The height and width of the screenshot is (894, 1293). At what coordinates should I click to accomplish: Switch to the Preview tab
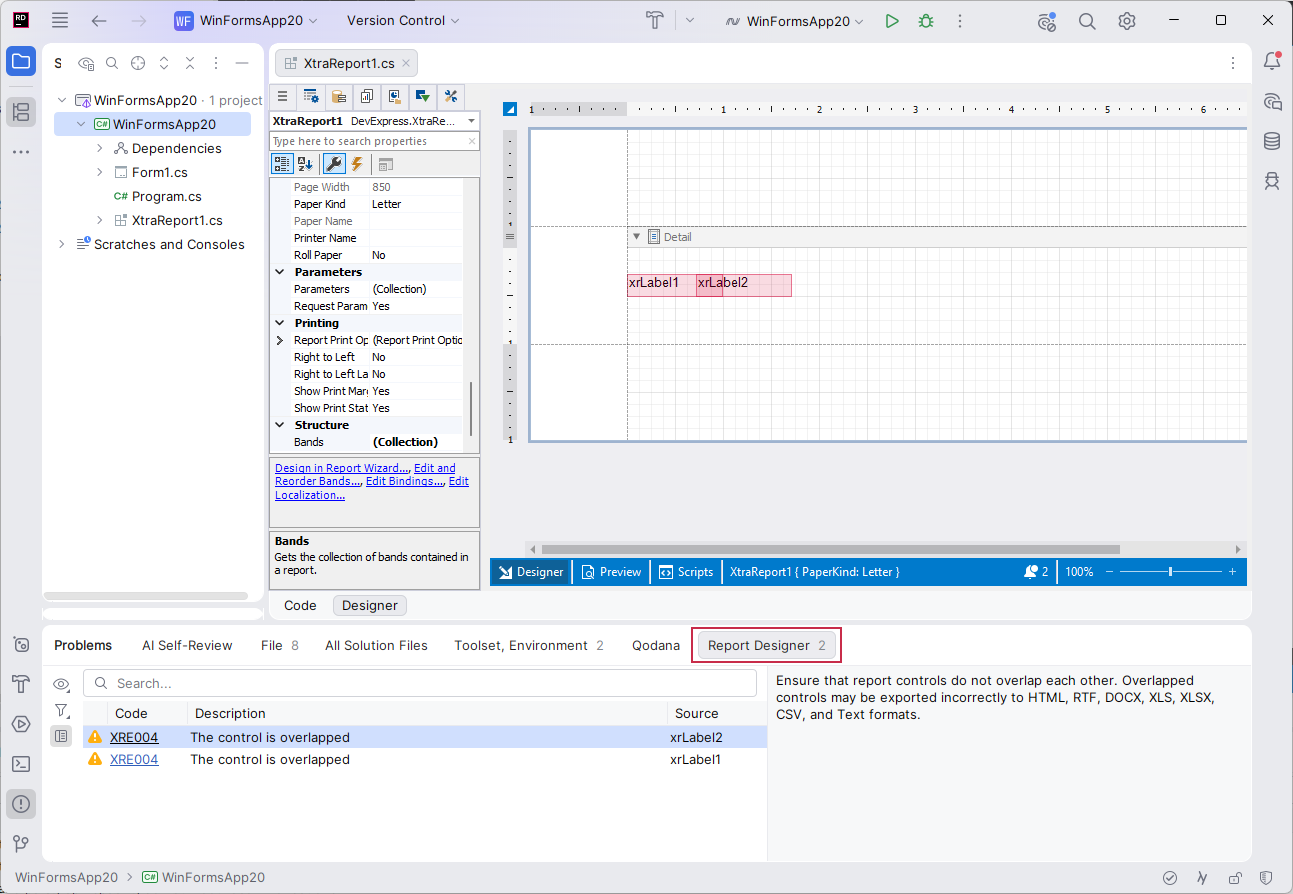(612, 572)
